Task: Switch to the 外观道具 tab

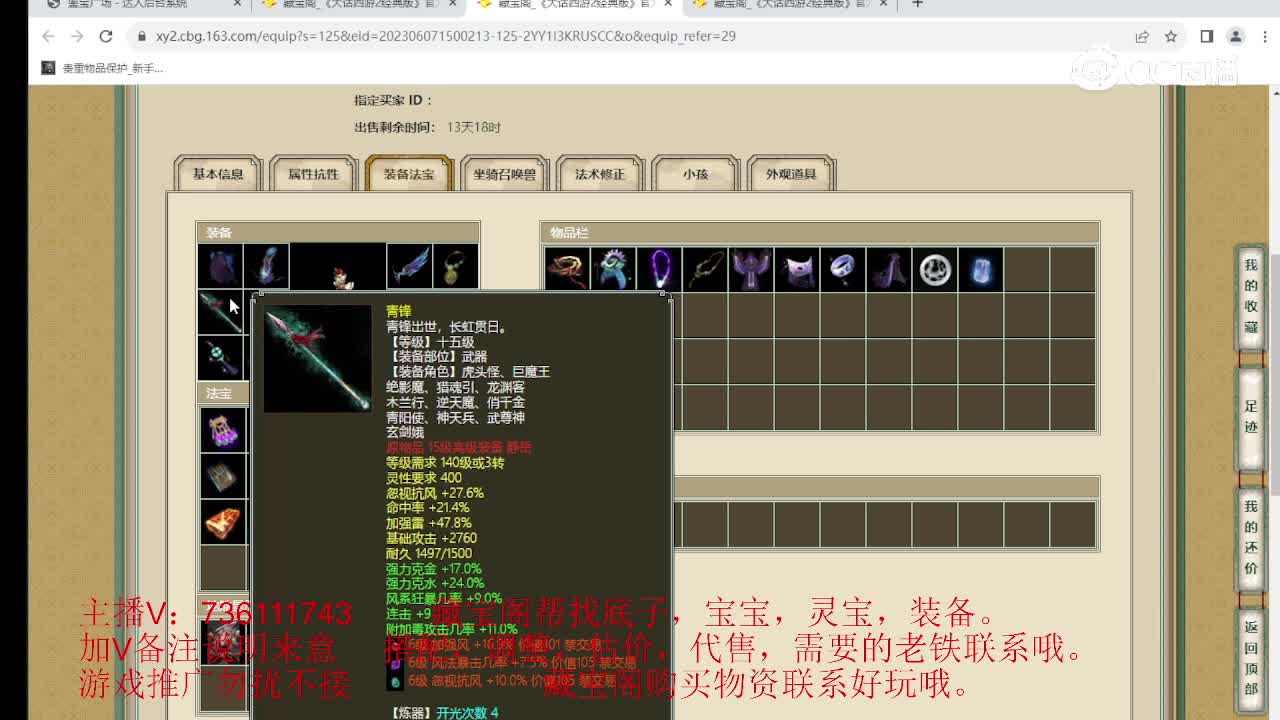Action: [x=791, y=174]
